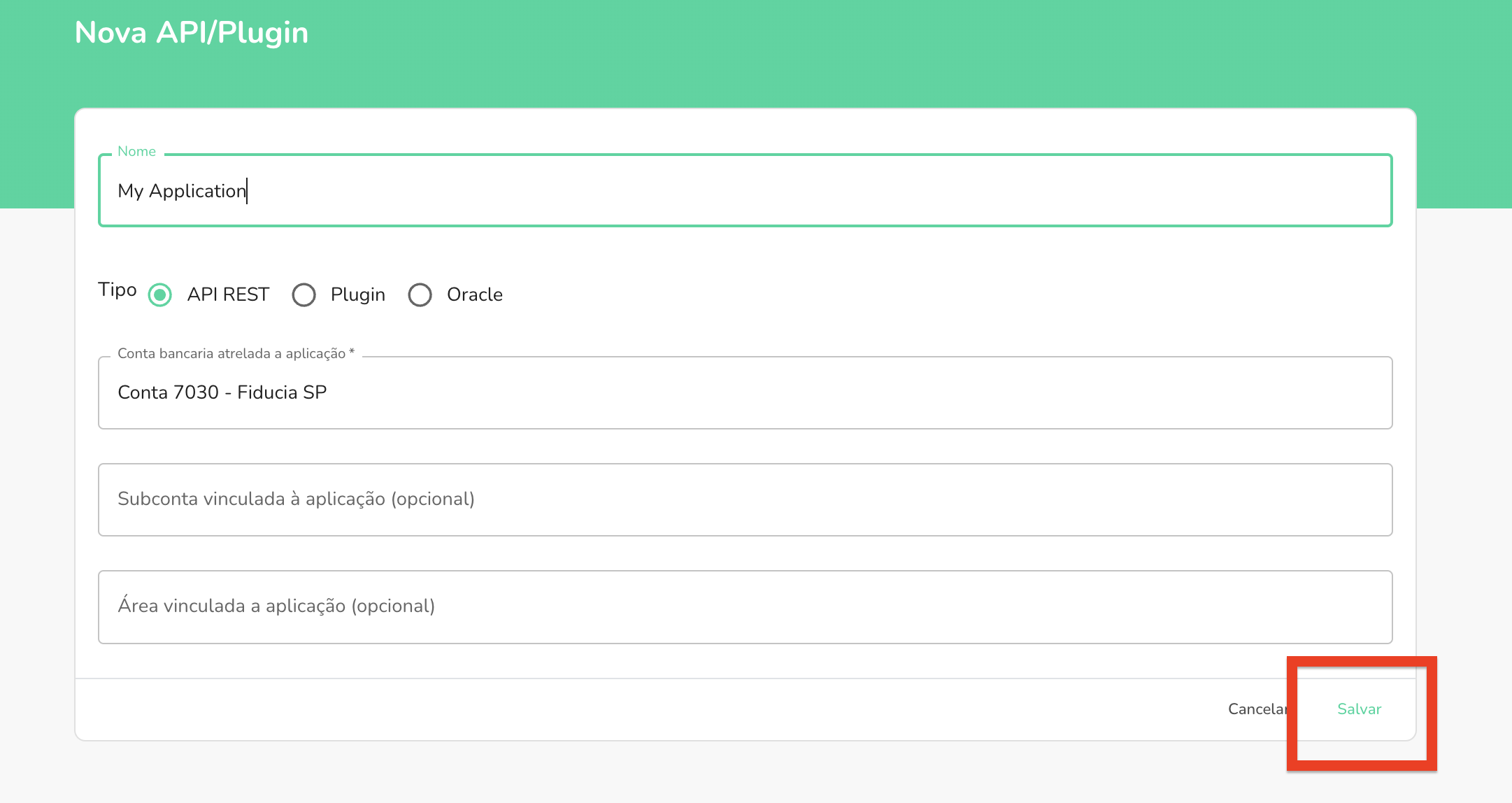This screenshot has width=1512, height=803.
Task: Click the Tipo label text
Action: click(x=117, y=290)
